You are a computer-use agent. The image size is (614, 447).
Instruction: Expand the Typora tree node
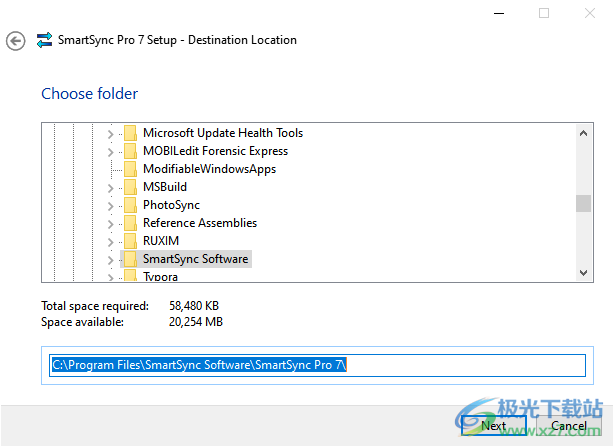(110, 278)
